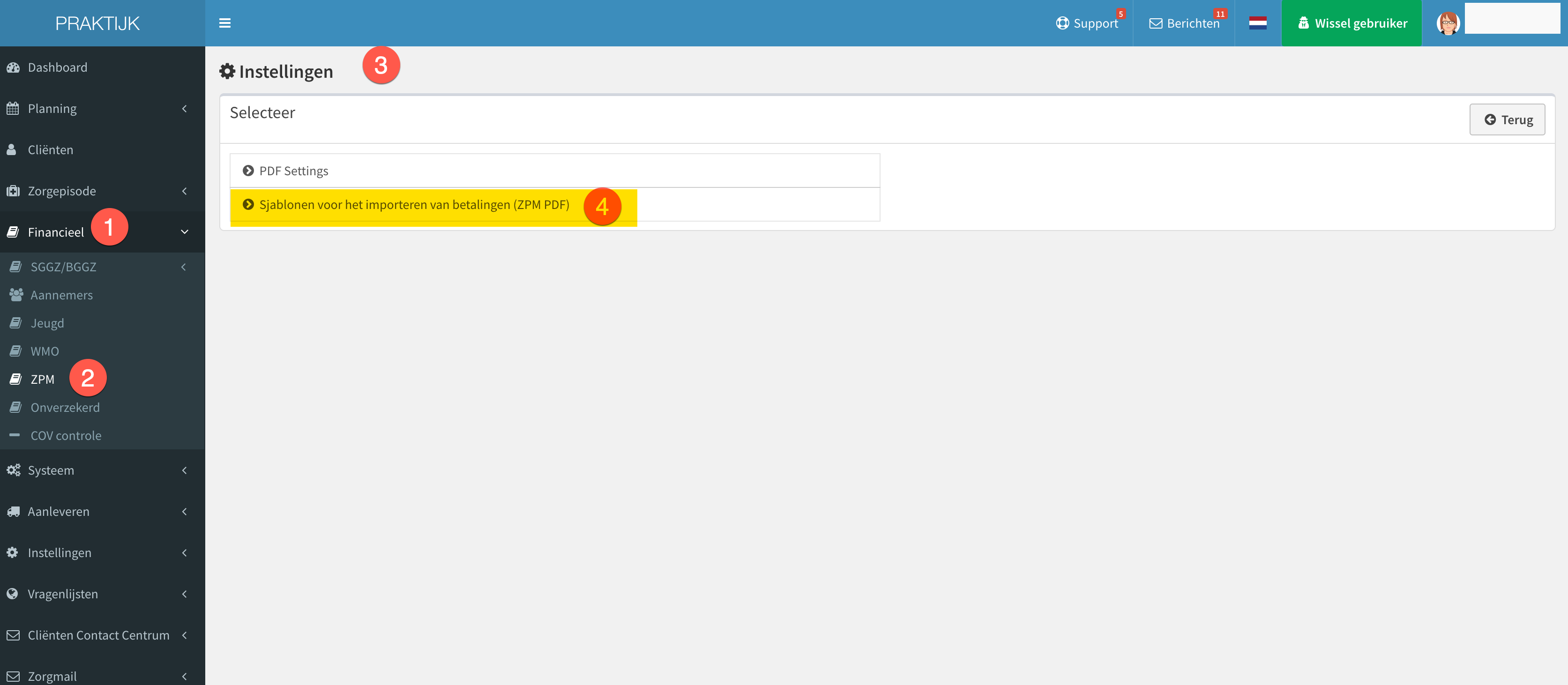Click the Support notification badge 5
1568x685 pixels.
pos(1120,14)
